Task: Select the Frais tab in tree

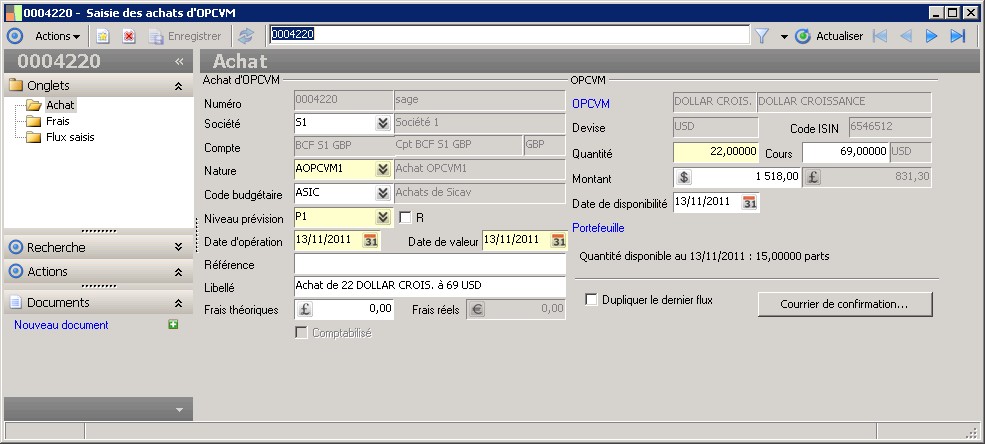Action: tap(58, 121)
